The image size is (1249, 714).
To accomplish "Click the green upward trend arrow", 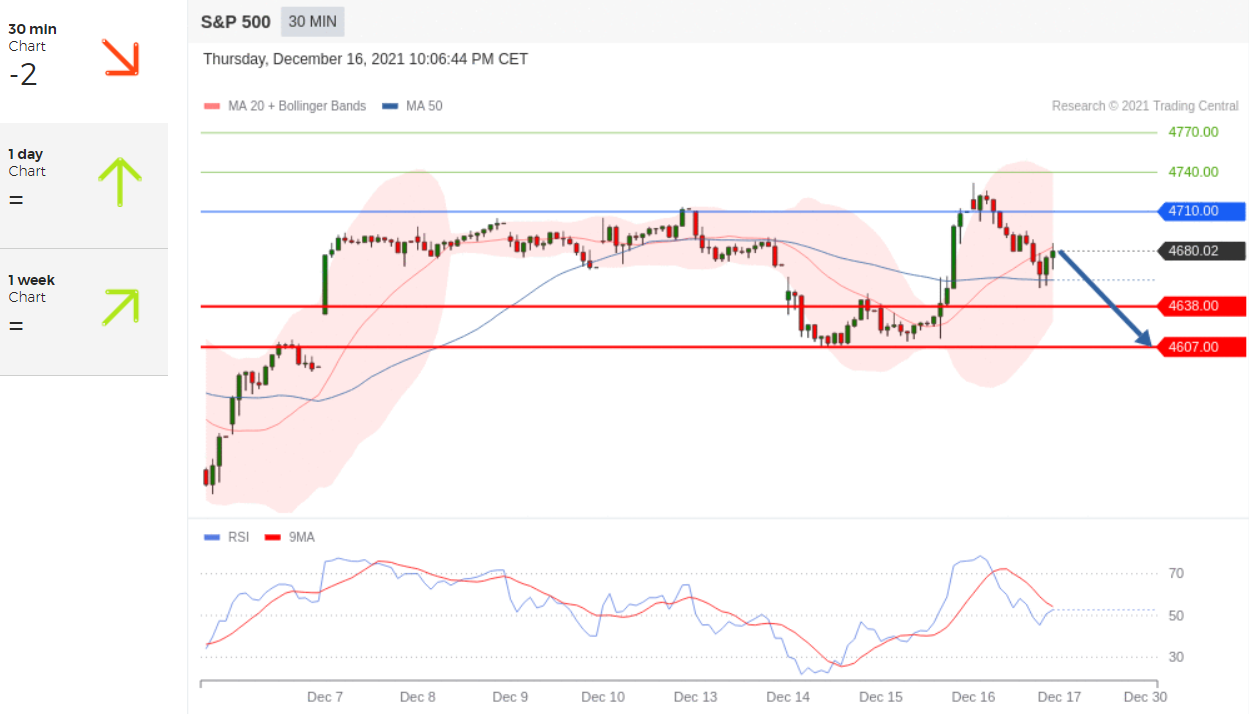I will pyautogui.click(x=120, y=182).
